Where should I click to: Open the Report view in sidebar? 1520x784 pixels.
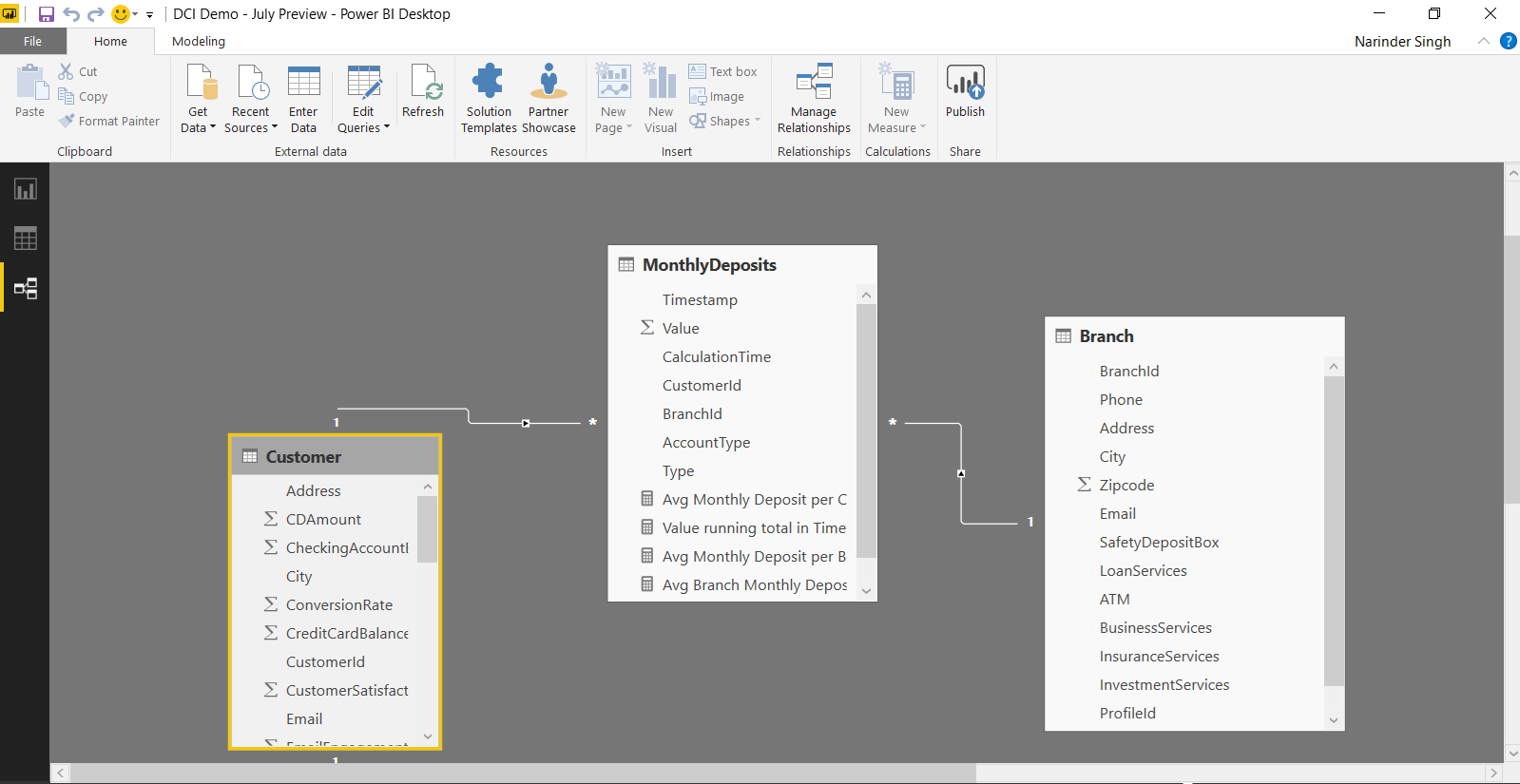[25, 189]
